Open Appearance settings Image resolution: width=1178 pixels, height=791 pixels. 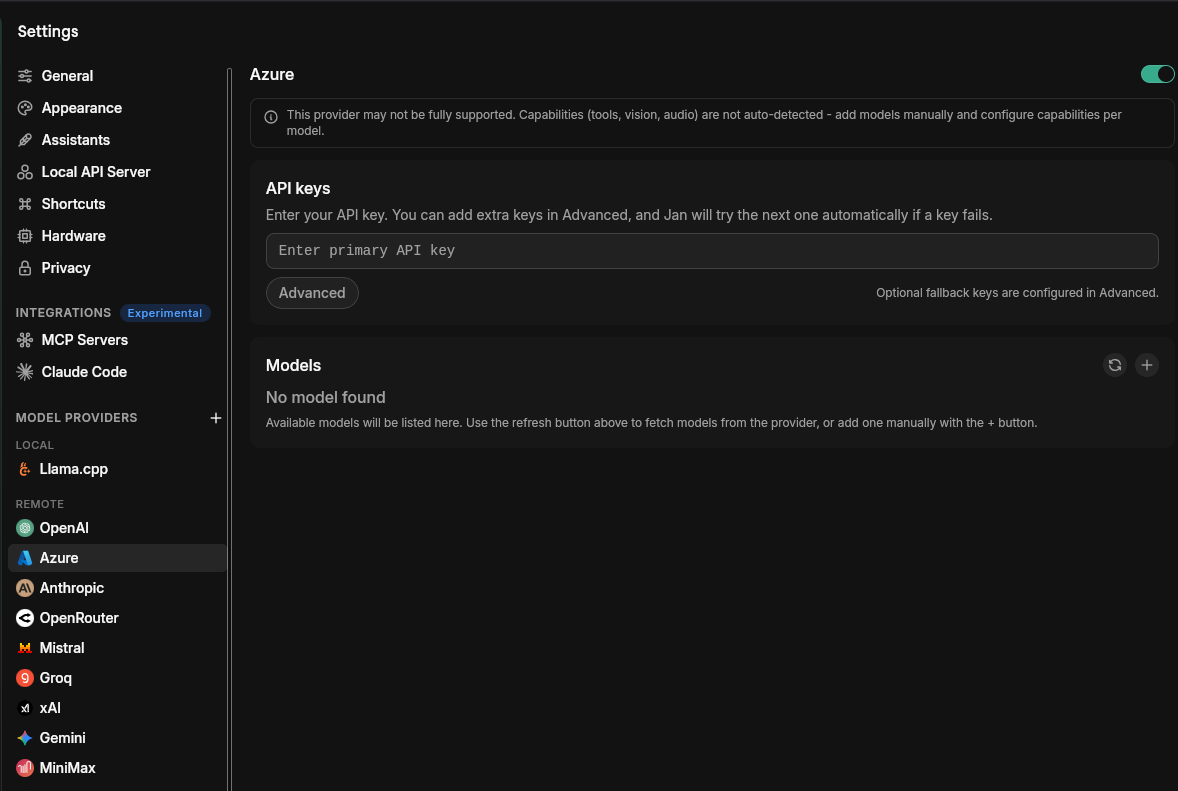(x=117, y=108)
